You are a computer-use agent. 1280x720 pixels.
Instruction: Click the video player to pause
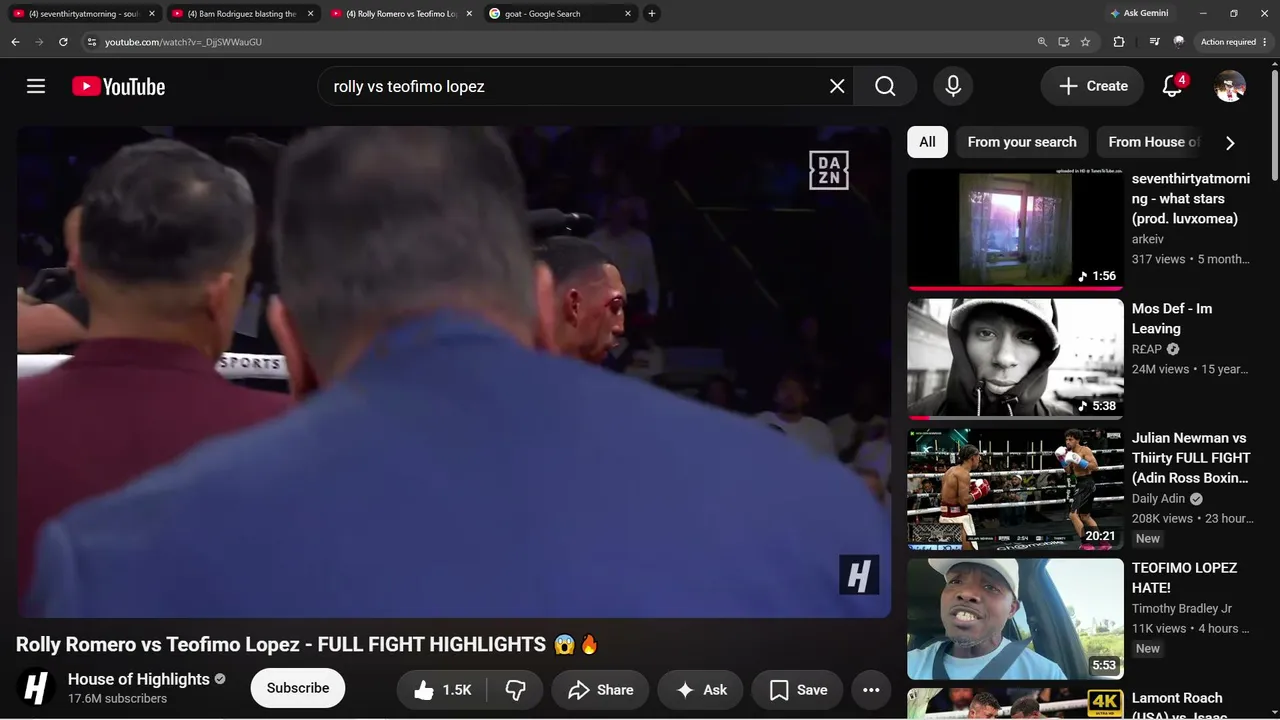[x=453, y=372]
